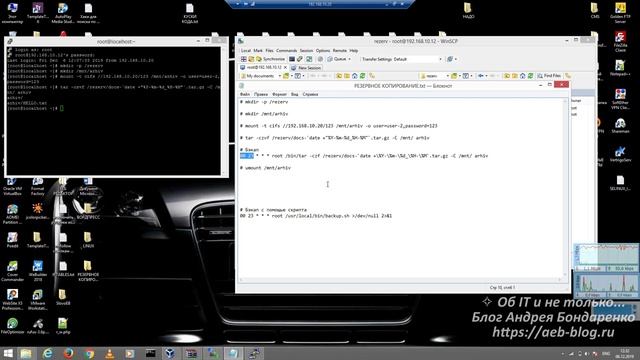Click the remote panel refresh icon

coord(530,76)
